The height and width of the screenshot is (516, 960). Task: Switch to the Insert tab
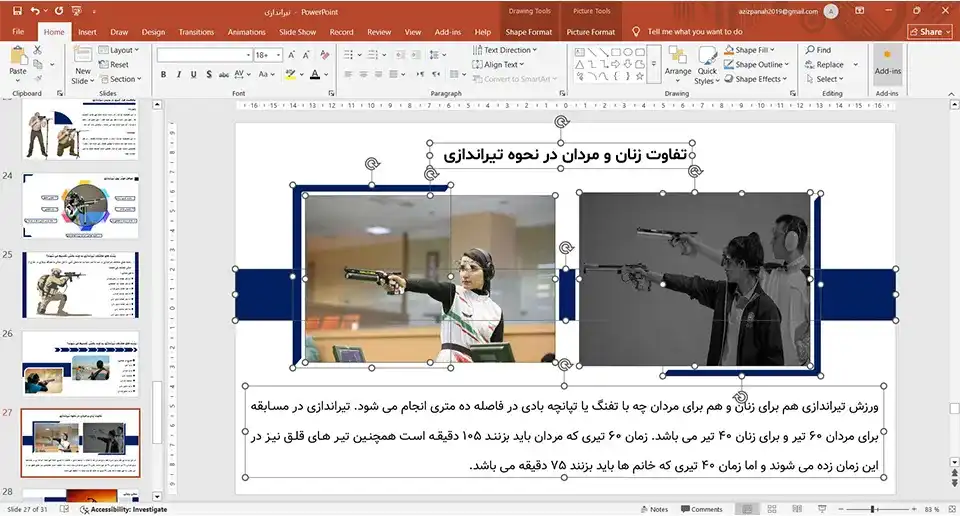[x=87, y=32]
